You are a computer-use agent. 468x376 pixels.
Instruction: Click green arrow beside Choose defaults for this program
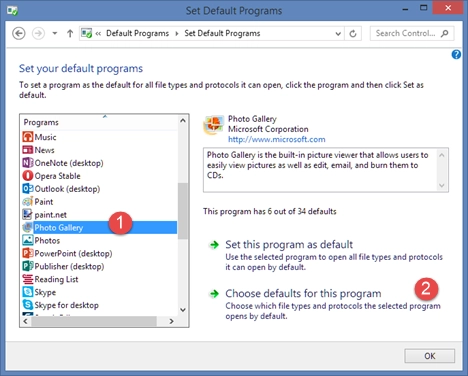(214, 294)
